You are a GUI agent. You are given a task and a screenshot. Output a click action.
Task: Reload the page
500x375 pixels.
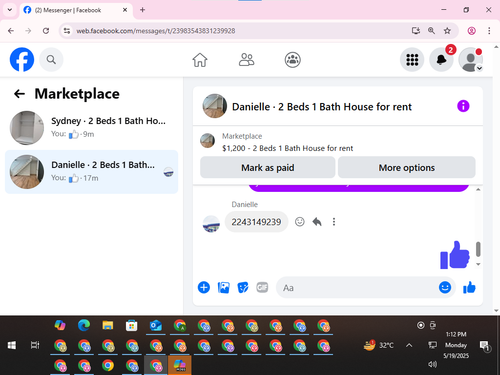(46, 31)
